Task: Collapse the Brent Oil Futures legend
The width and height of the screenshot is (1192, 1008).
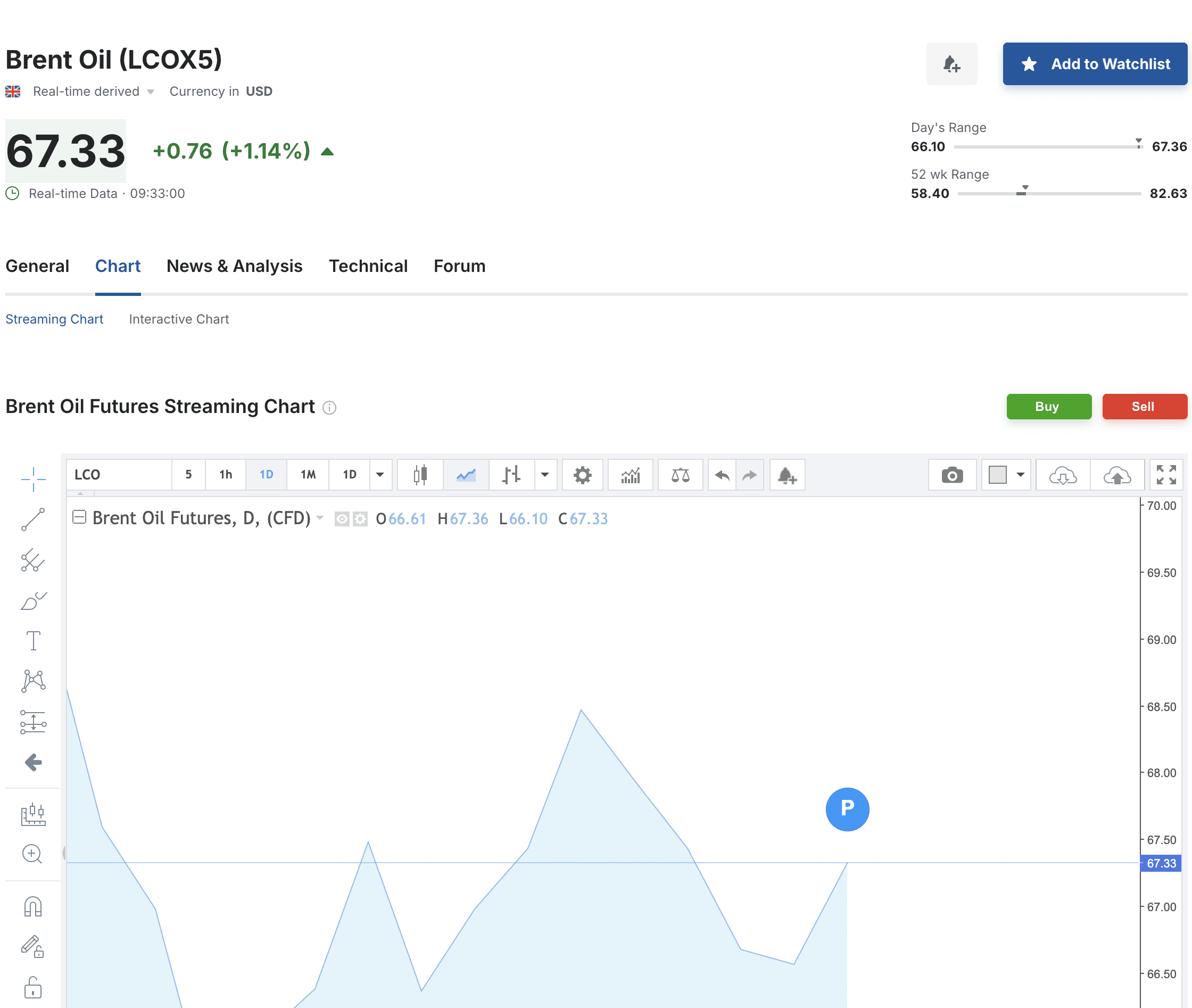Action: click(79, 517)
